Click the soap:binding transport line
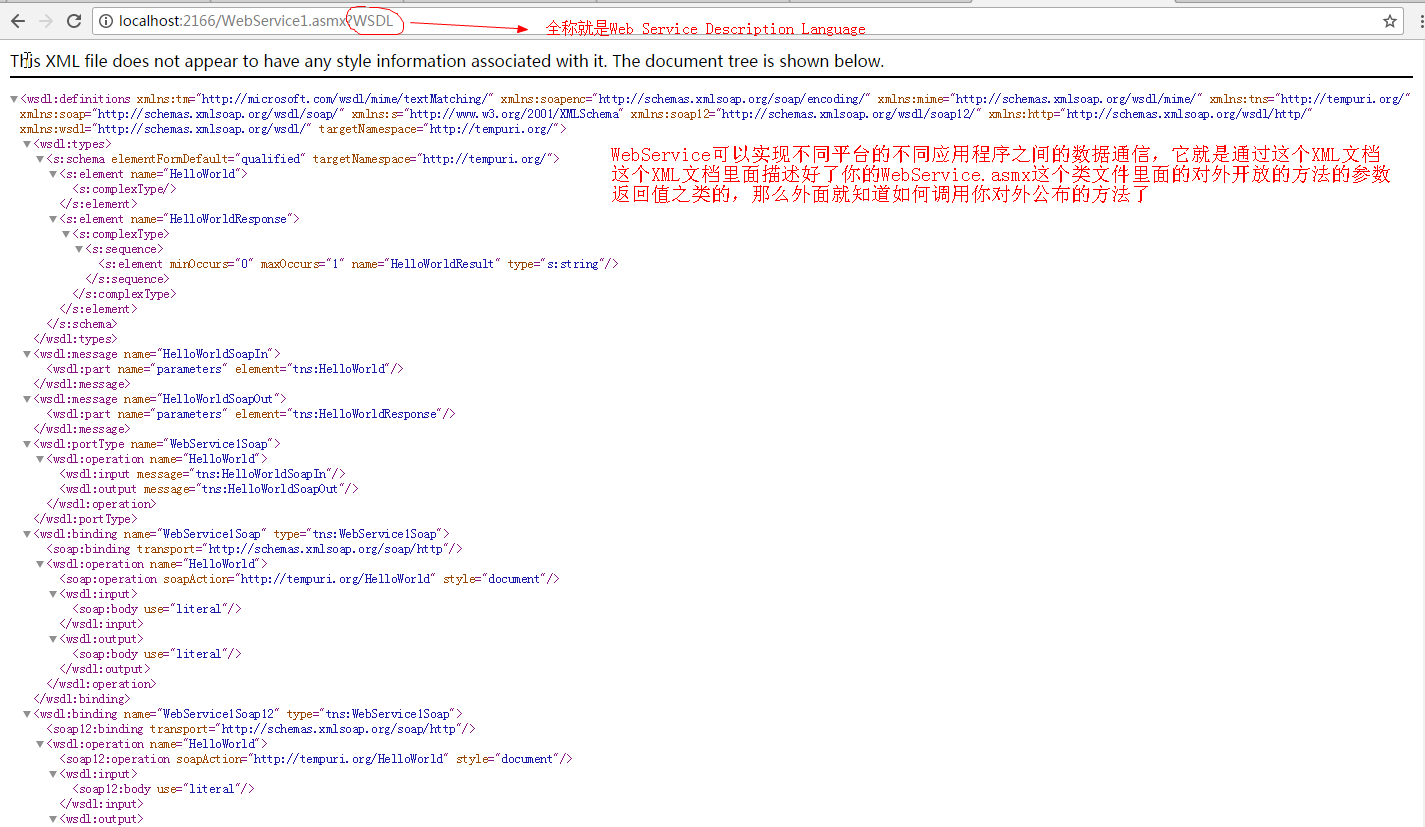 click(254, 549)
